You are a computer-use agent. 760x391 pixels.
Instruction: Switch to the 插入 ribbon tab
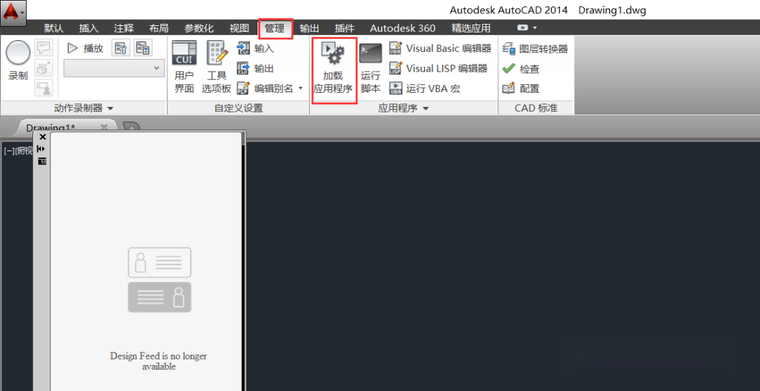[x=89, y=28]
